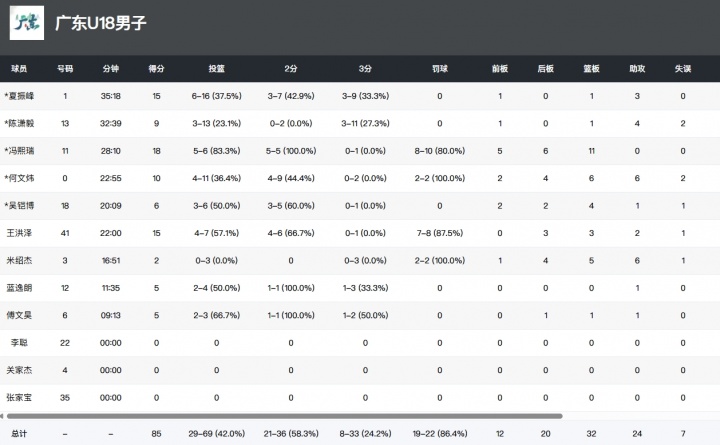The image size is (720, 445).
Task: Open player 冯熙瑞 profile
Action: 20,151
